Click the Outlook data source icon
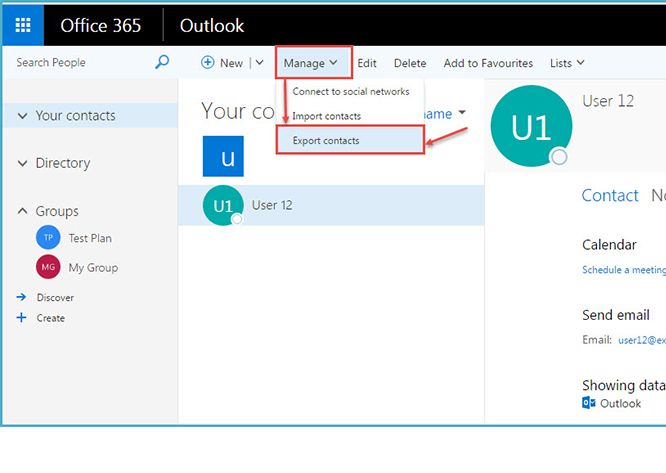 pos(589,403)
